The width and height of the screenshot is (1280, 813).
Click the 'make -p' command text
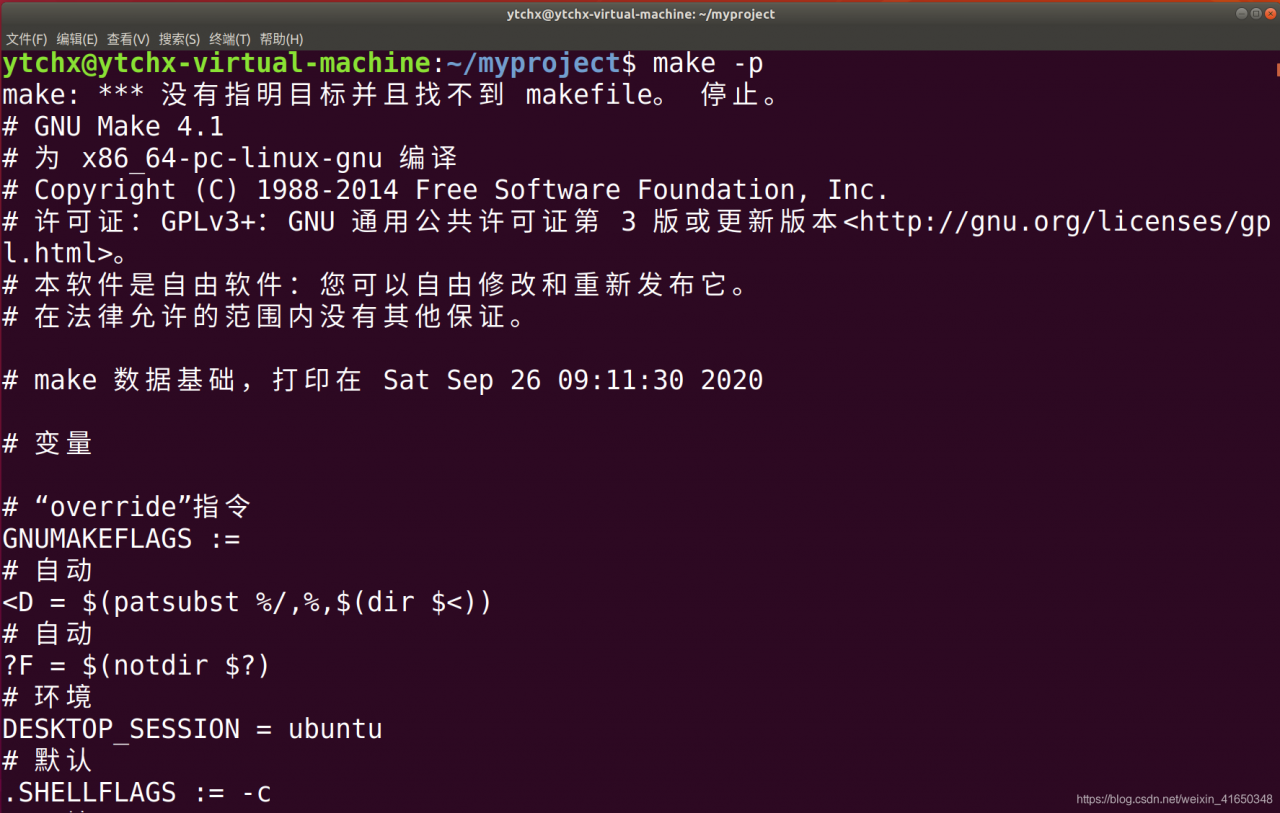pos(708,64)
